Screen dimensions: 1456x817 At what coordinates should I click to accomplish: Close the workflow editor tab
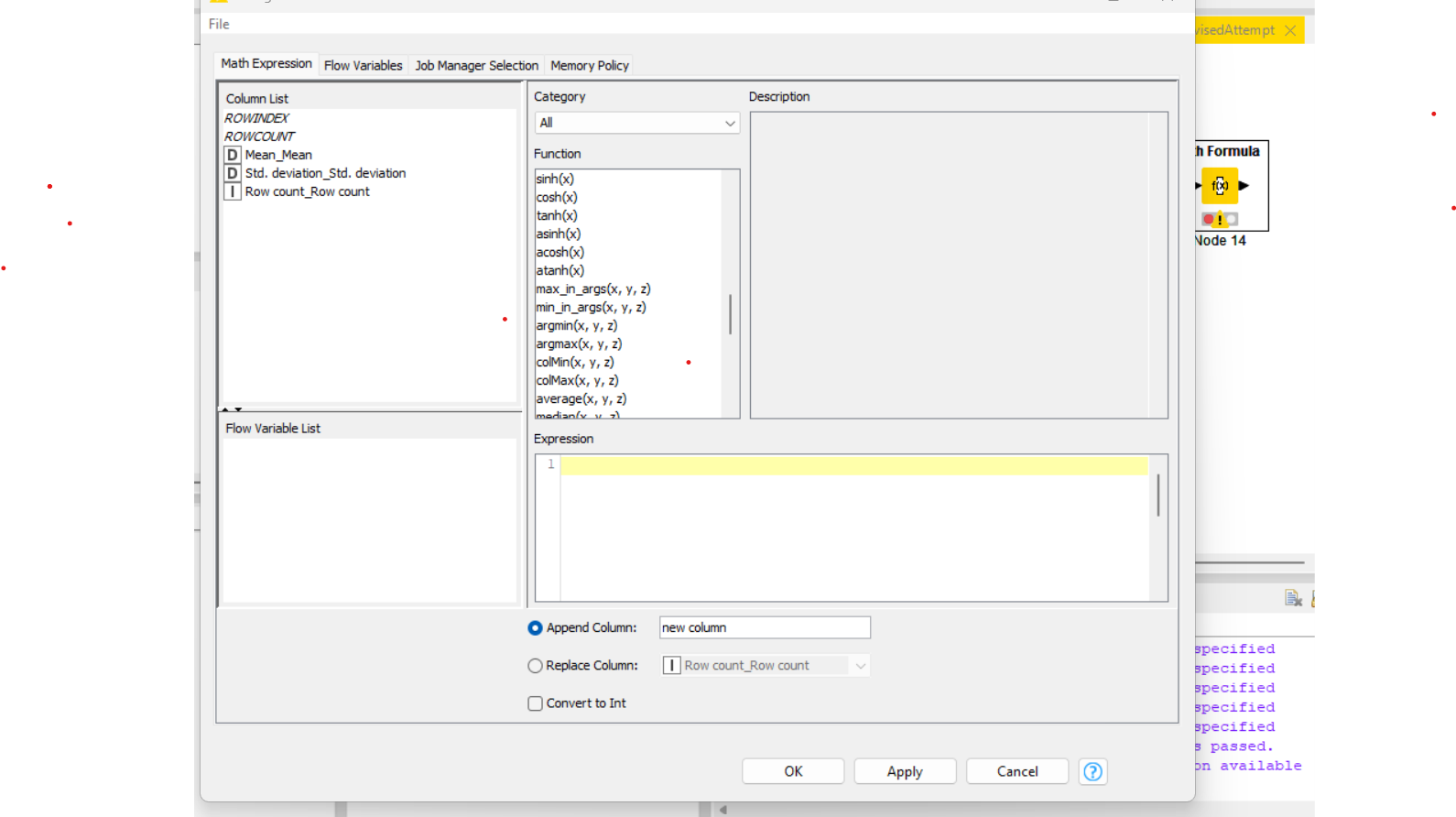pos(1290,30)
